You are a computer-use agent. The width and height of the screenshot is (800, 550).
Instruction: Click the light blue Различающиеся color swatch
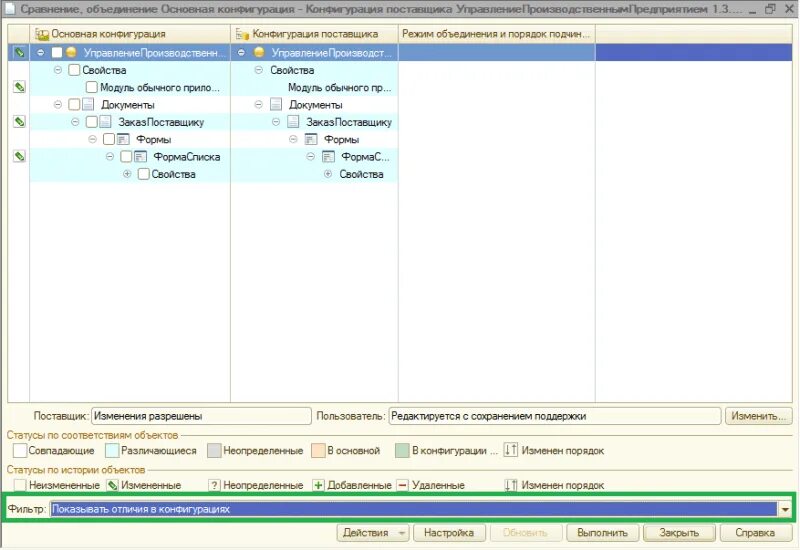(112, 451)
